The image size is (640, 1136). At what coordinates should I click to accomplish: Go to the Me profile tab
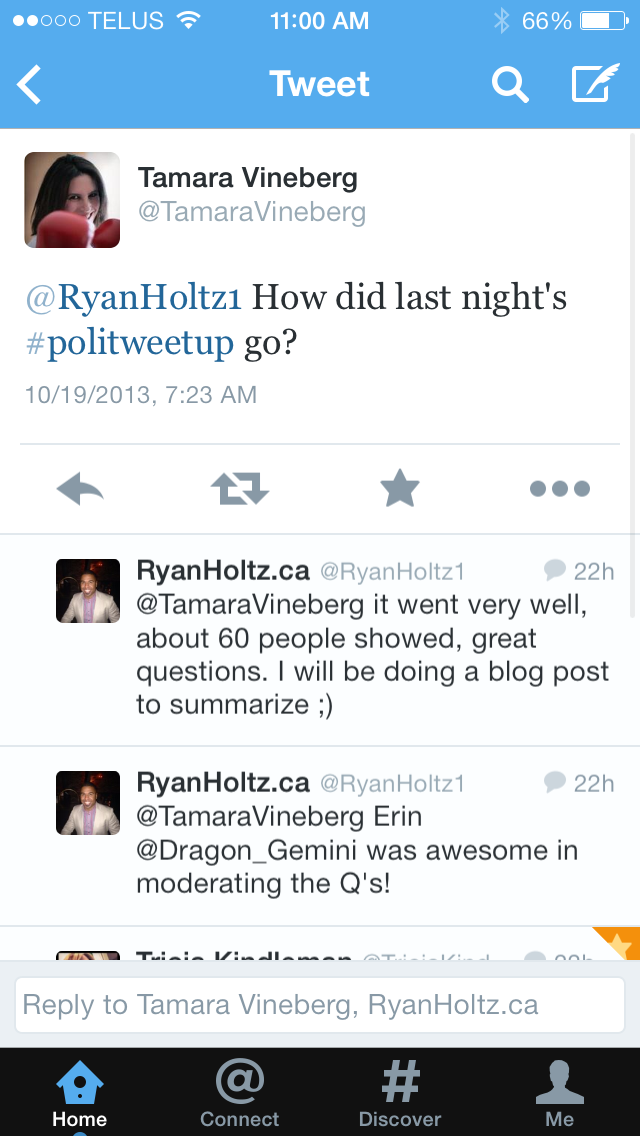560,1092
